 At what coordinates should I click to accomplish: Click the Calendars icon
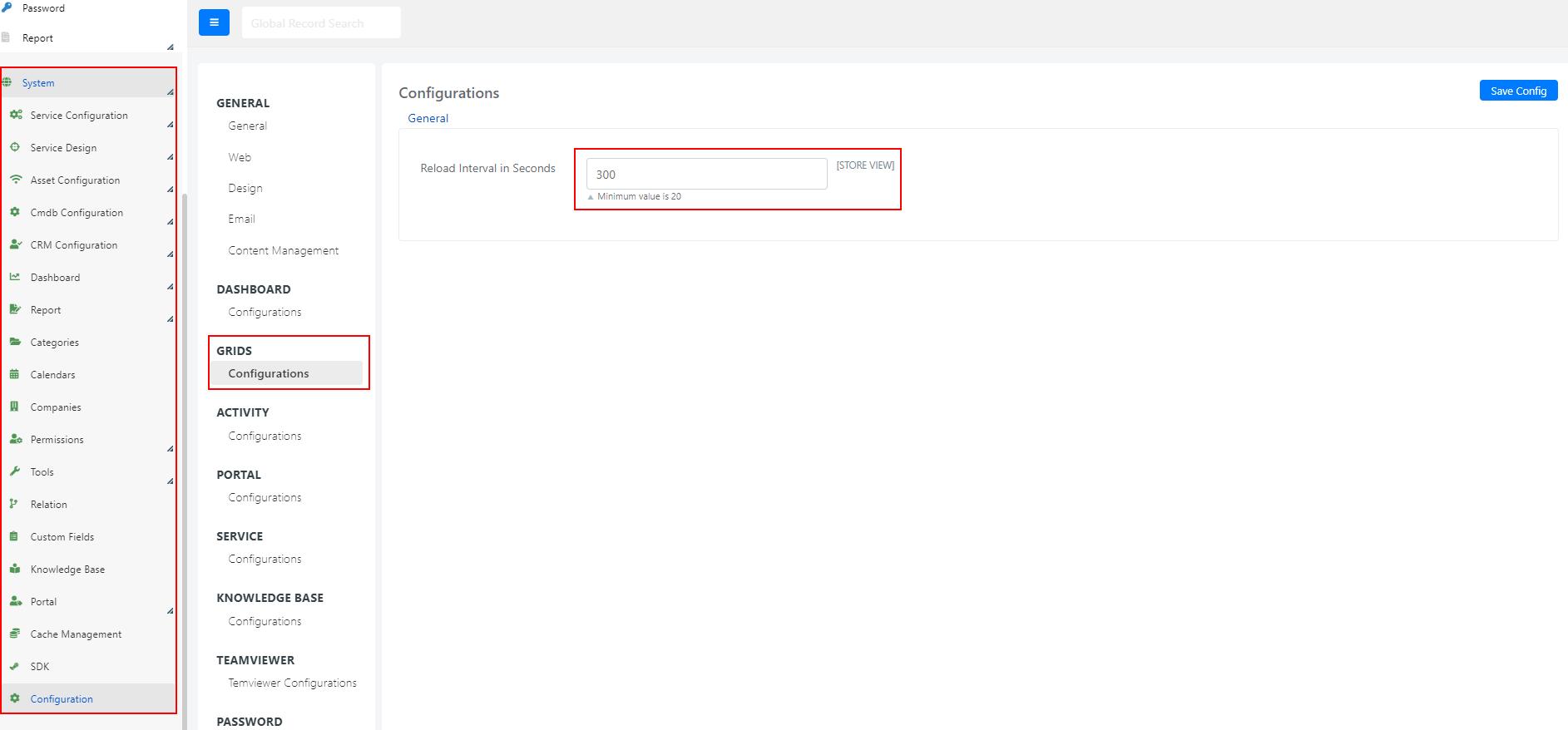click(x=14, y=374)
